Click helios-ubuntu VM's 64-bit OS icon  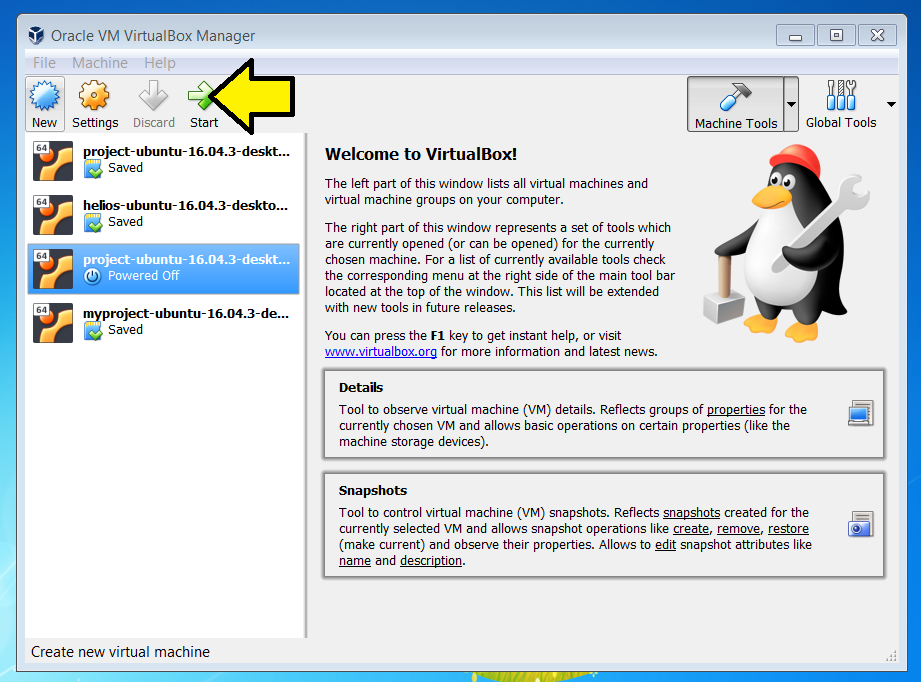(53, 215)
